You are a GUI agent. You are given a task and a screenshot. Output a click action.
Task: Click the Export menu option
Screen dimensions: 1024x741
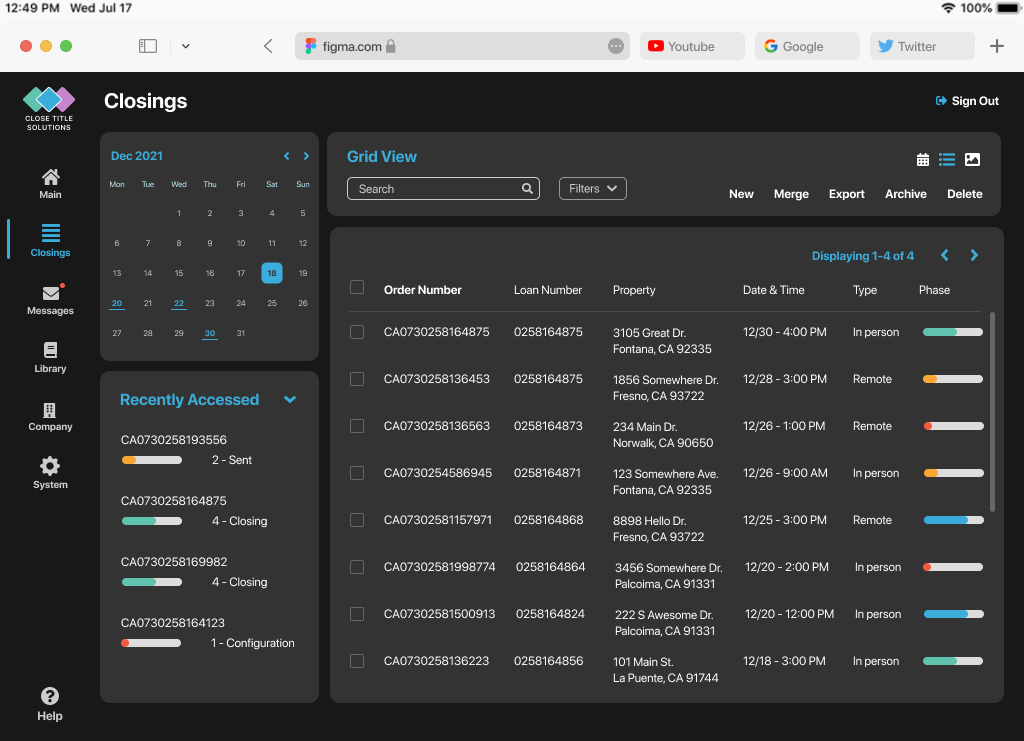pos(846,194)
